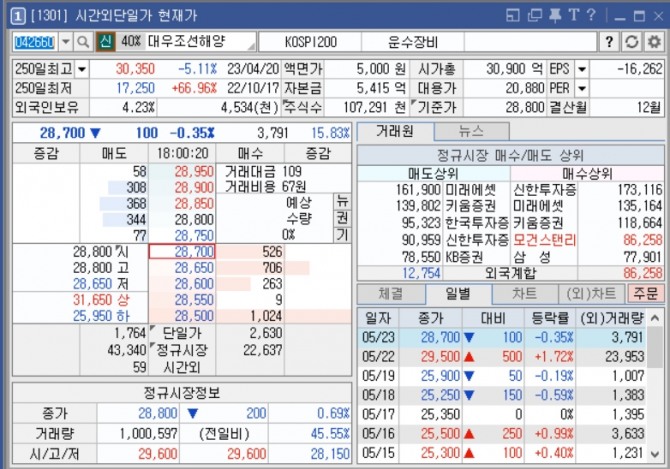Click the upper limit price 31,650 상
670x469 pixels.
[101, 300]
